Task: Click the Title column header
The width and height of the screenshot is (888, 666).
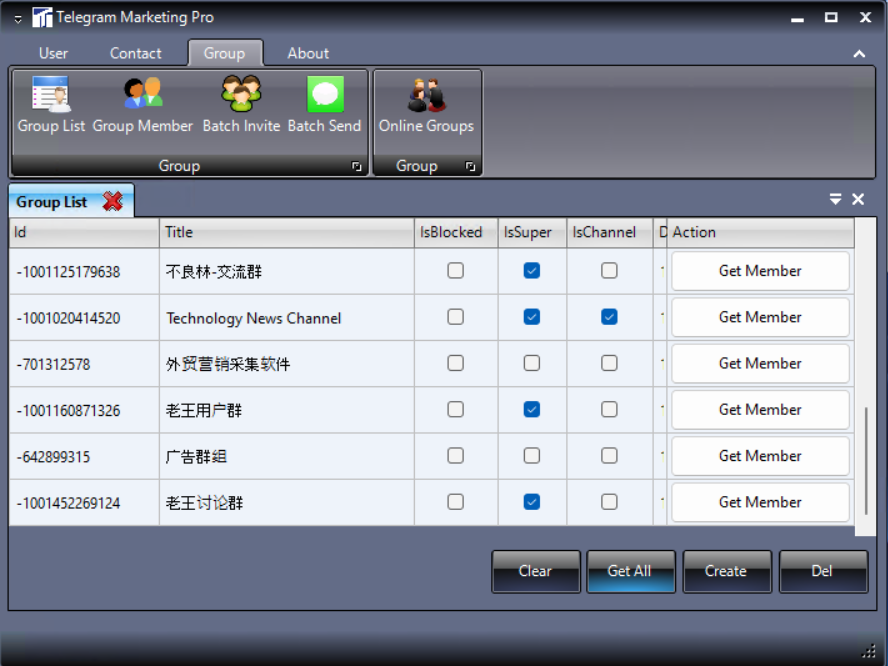Action: point(286,232)
